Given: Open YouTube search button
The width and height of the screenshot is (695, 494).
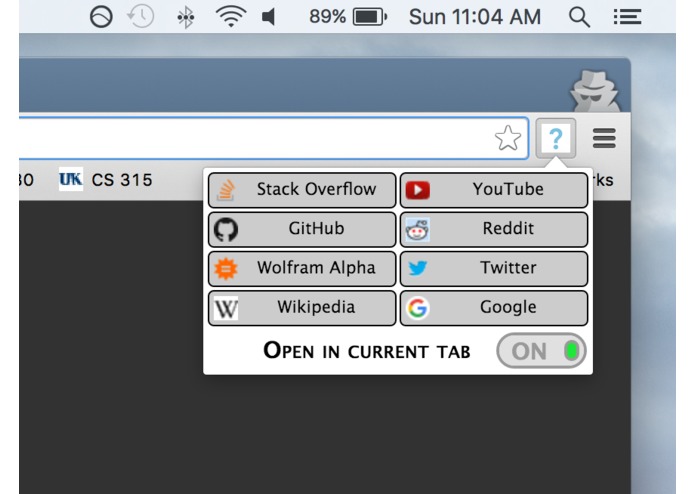Looking at the screenshot, I should click(494, 190).
